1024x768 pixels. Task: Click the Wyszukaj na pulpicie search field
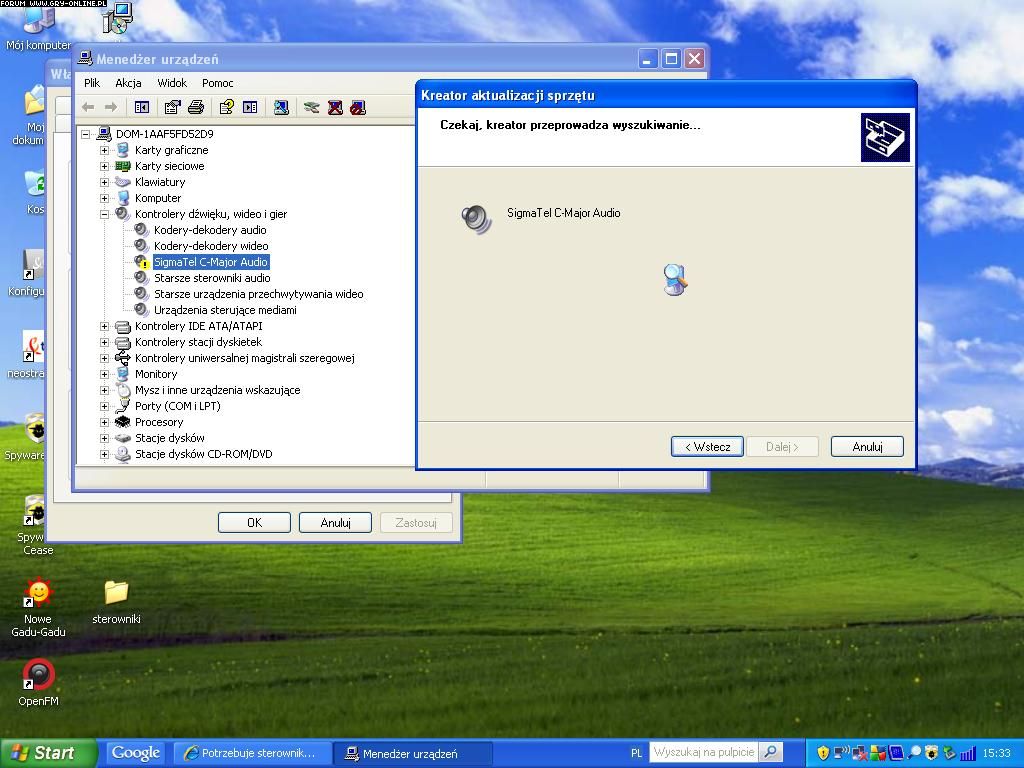click(704, 753)
